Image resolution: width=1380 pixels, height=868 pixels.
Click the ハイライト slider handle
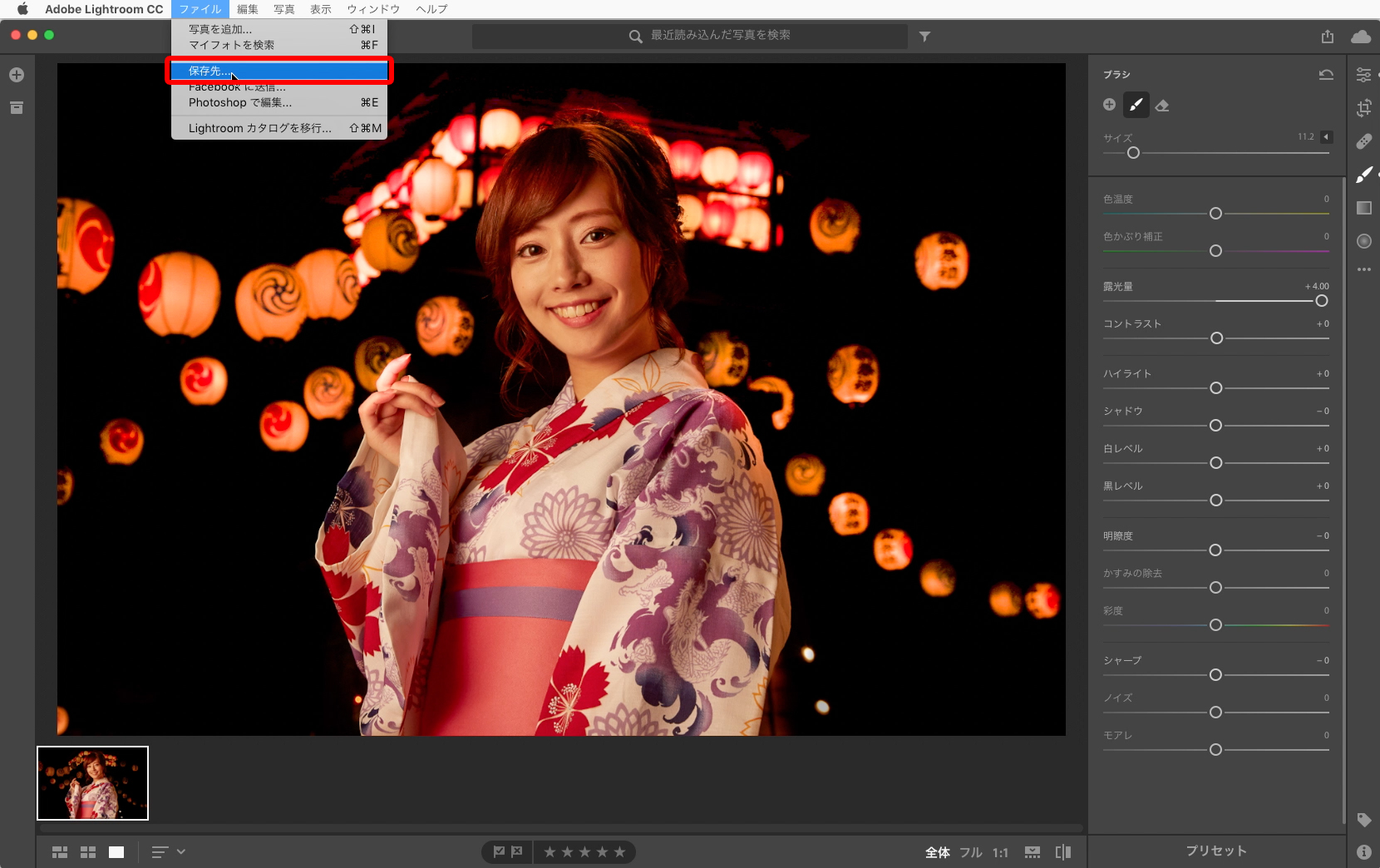click(x=1215, y=388)
